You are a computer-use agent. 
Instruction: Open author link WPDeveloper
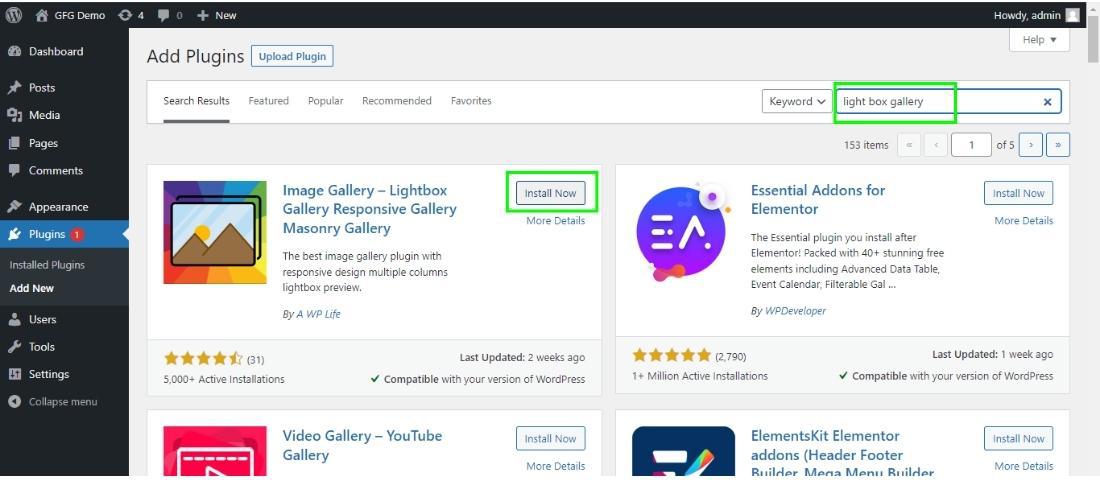pyautogui.click(x=795, y=310)
